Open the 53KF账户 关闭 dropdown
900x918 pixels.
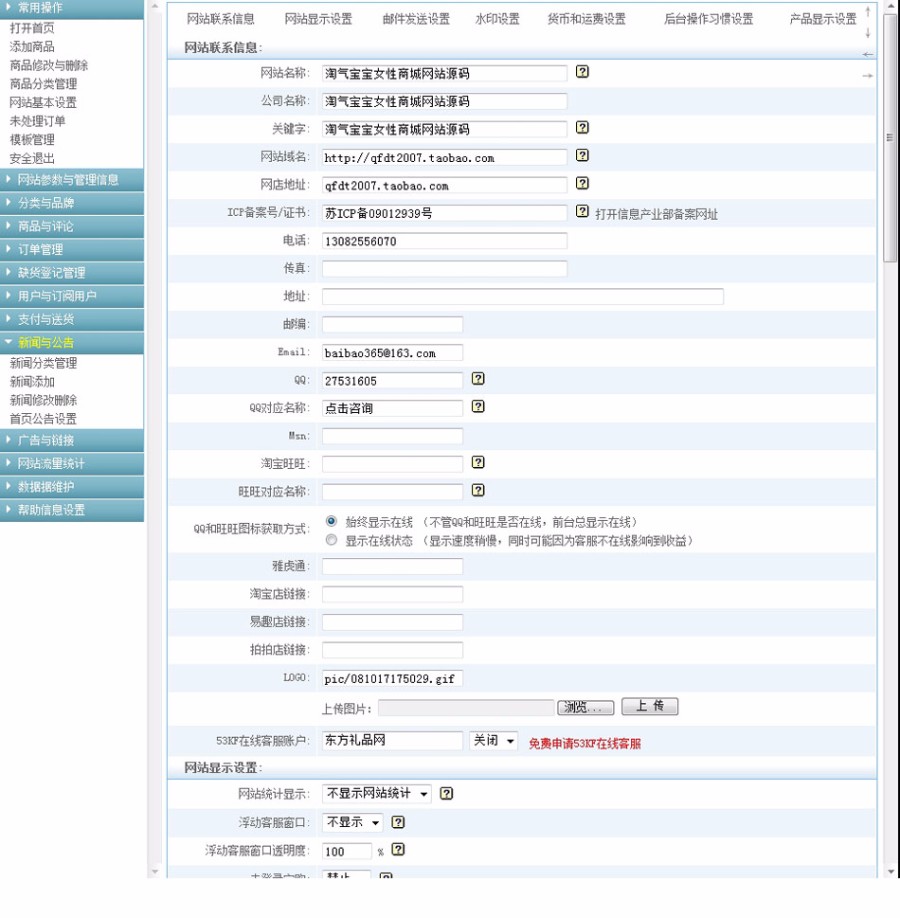[493, 740]
